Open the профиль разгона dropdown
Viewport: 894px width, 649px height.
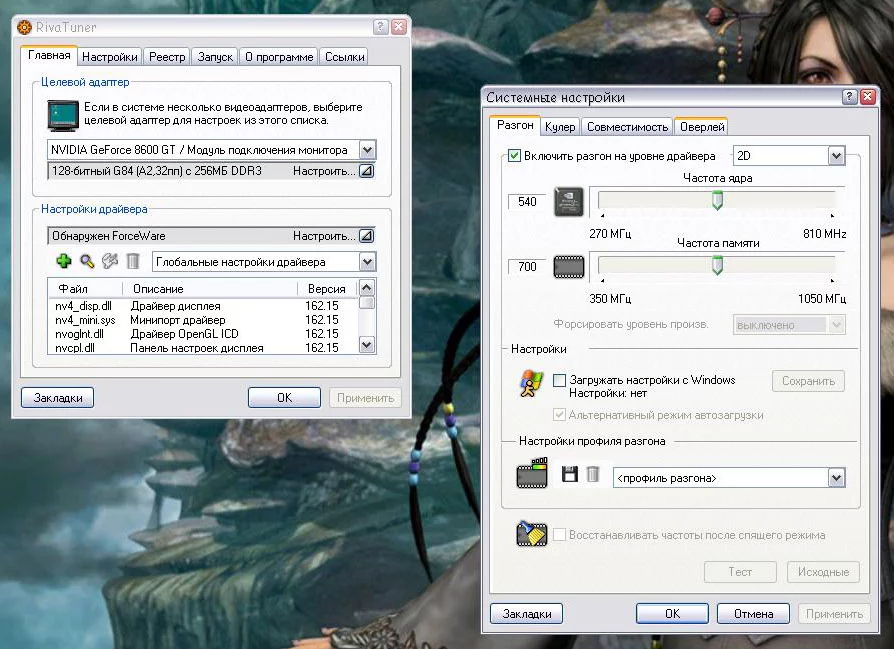click(x=836, y=478)
